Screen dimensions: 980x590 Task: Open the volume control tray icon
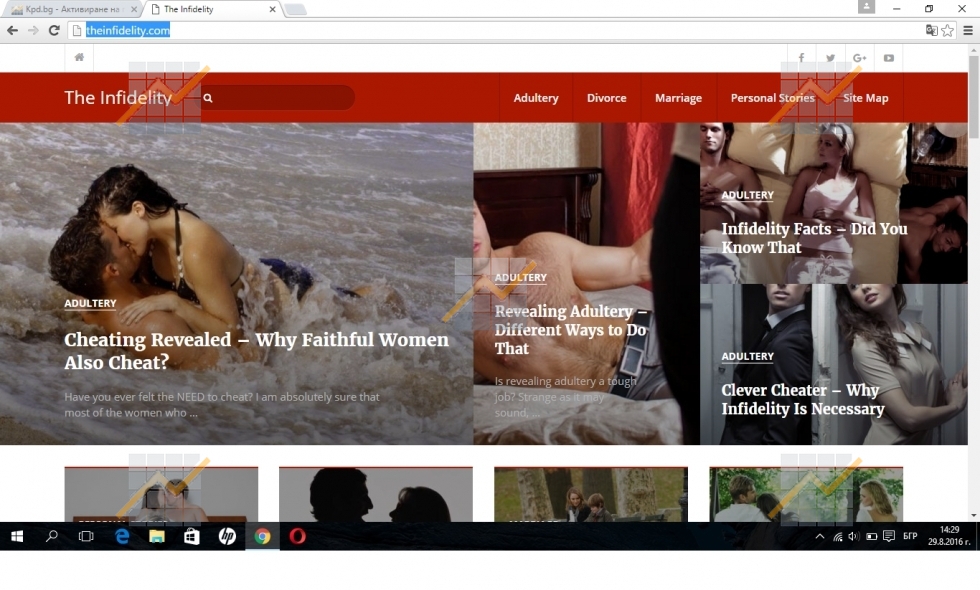854,536
